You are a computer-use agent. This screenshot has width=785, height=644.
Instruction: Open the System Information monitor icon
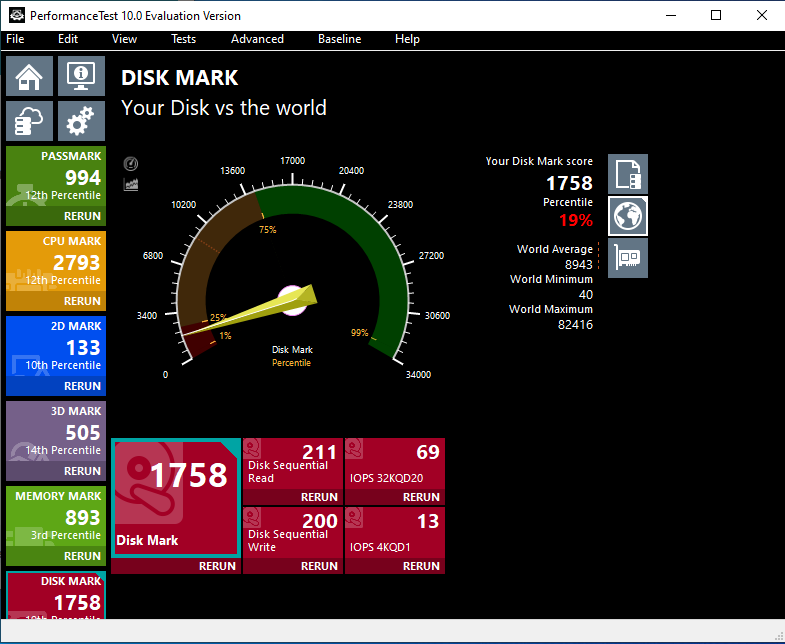tap(81, 77)
